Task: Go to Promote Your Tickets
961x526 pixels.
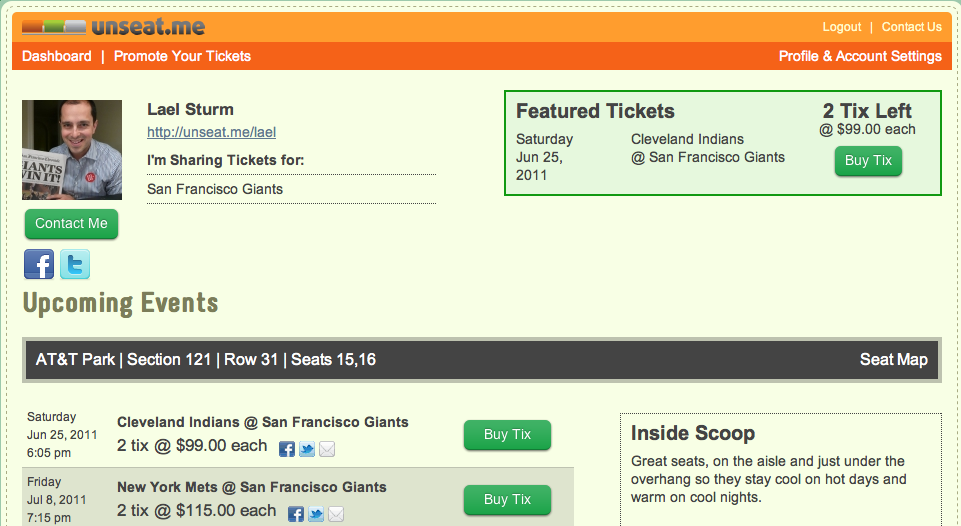Action: coord(182,56)
